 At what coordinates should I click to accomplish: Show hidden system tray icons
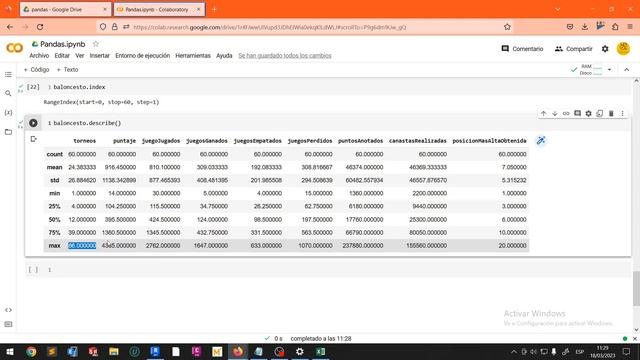tap(514, 351)
